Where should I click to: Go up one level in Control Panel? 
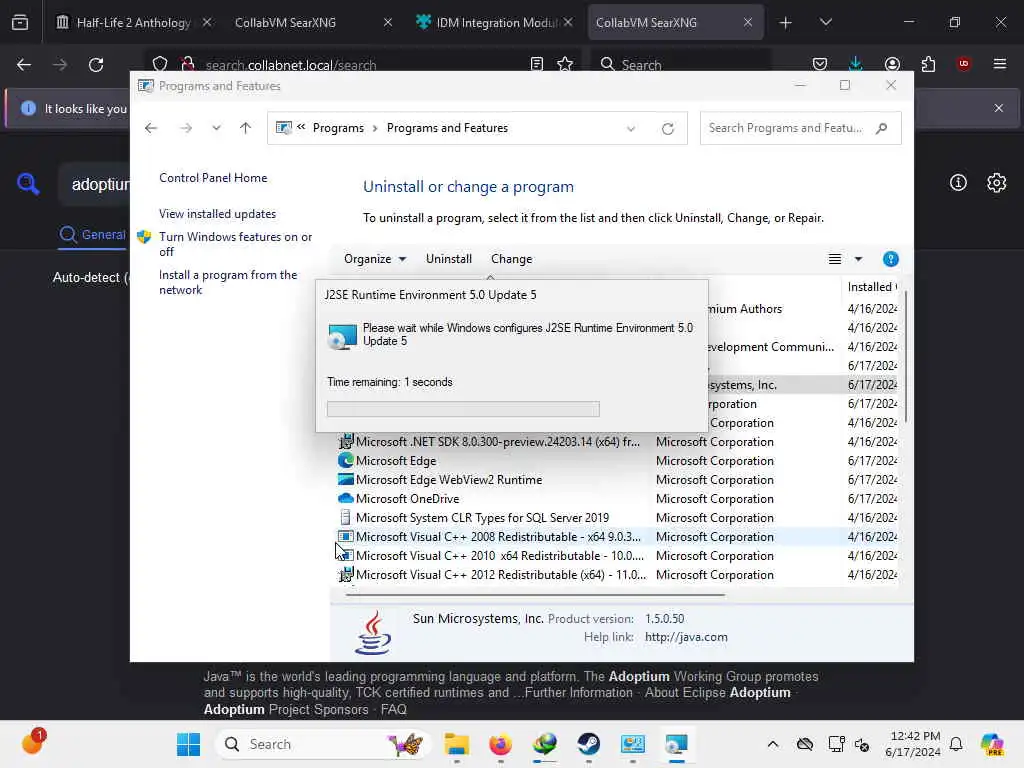pos(246,128)
